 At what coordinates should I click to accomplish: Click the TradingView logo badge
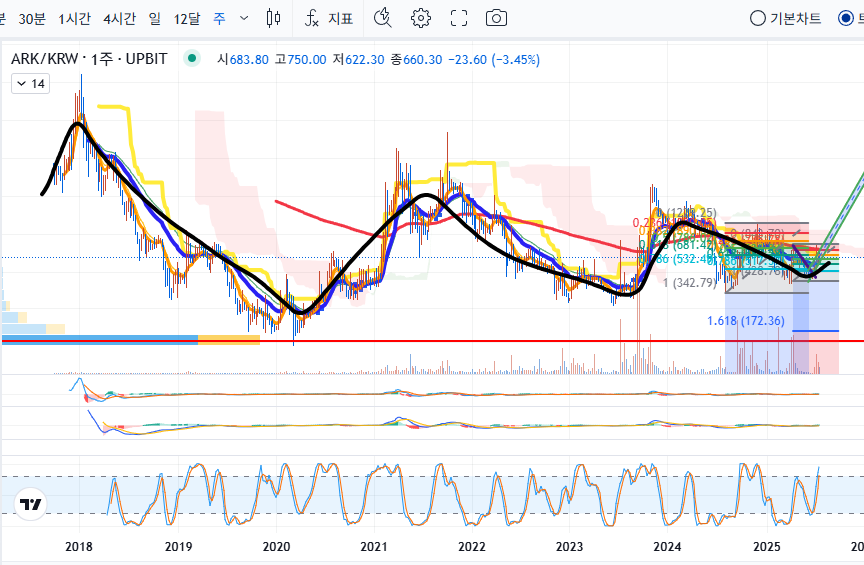pyautogui.click(x=30, y=504)
